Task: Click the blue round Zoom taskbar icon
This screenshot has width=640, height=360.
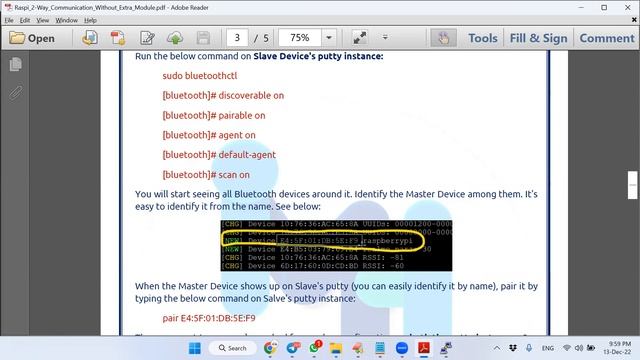Action: tap(402, 348)
